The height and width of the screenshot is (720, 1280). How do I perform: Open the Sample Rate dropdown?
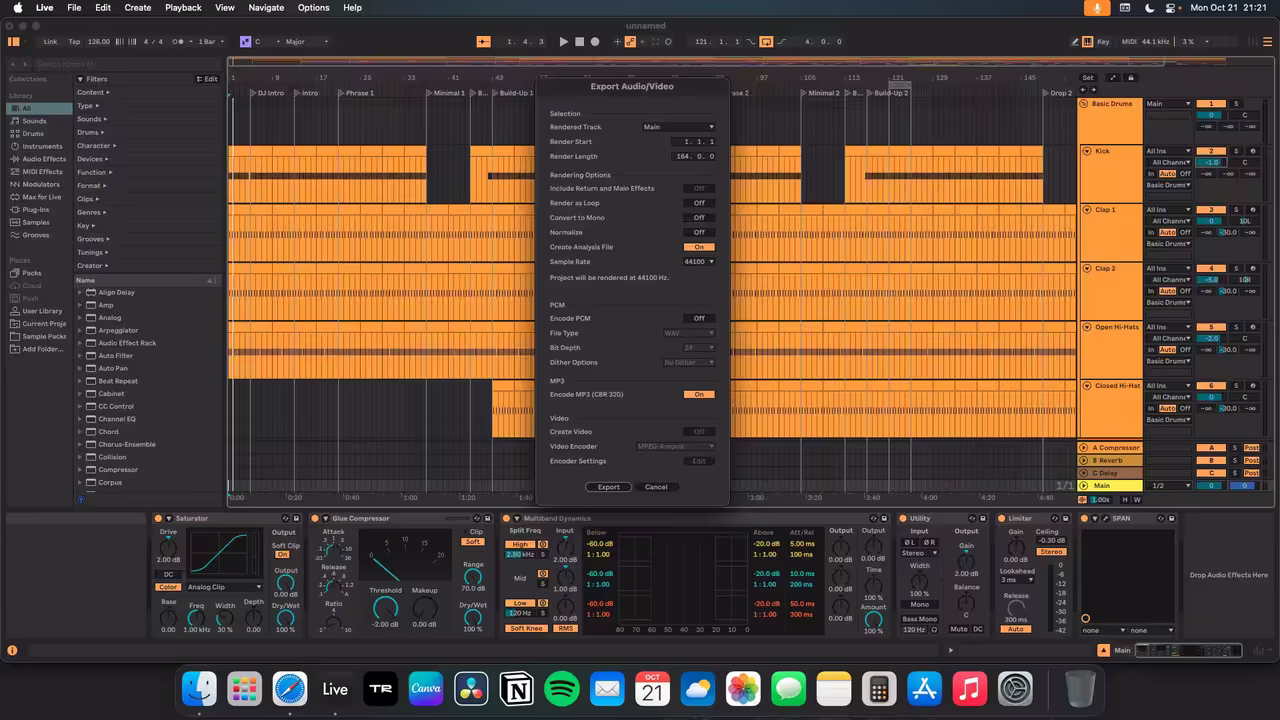point(699,262)
